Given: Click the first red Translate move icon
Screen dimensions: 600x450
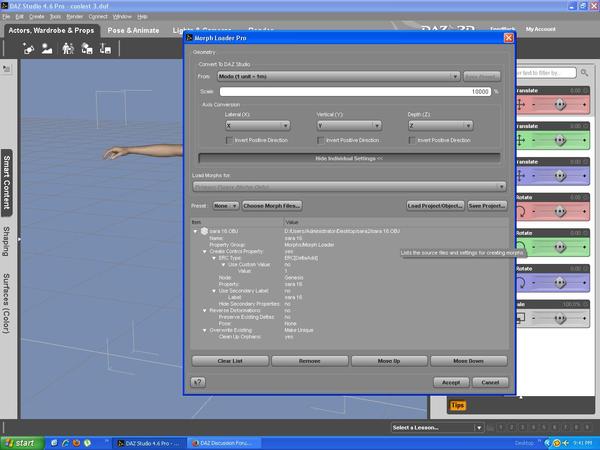Looking at the screenshot, I should tap(520, 104).
